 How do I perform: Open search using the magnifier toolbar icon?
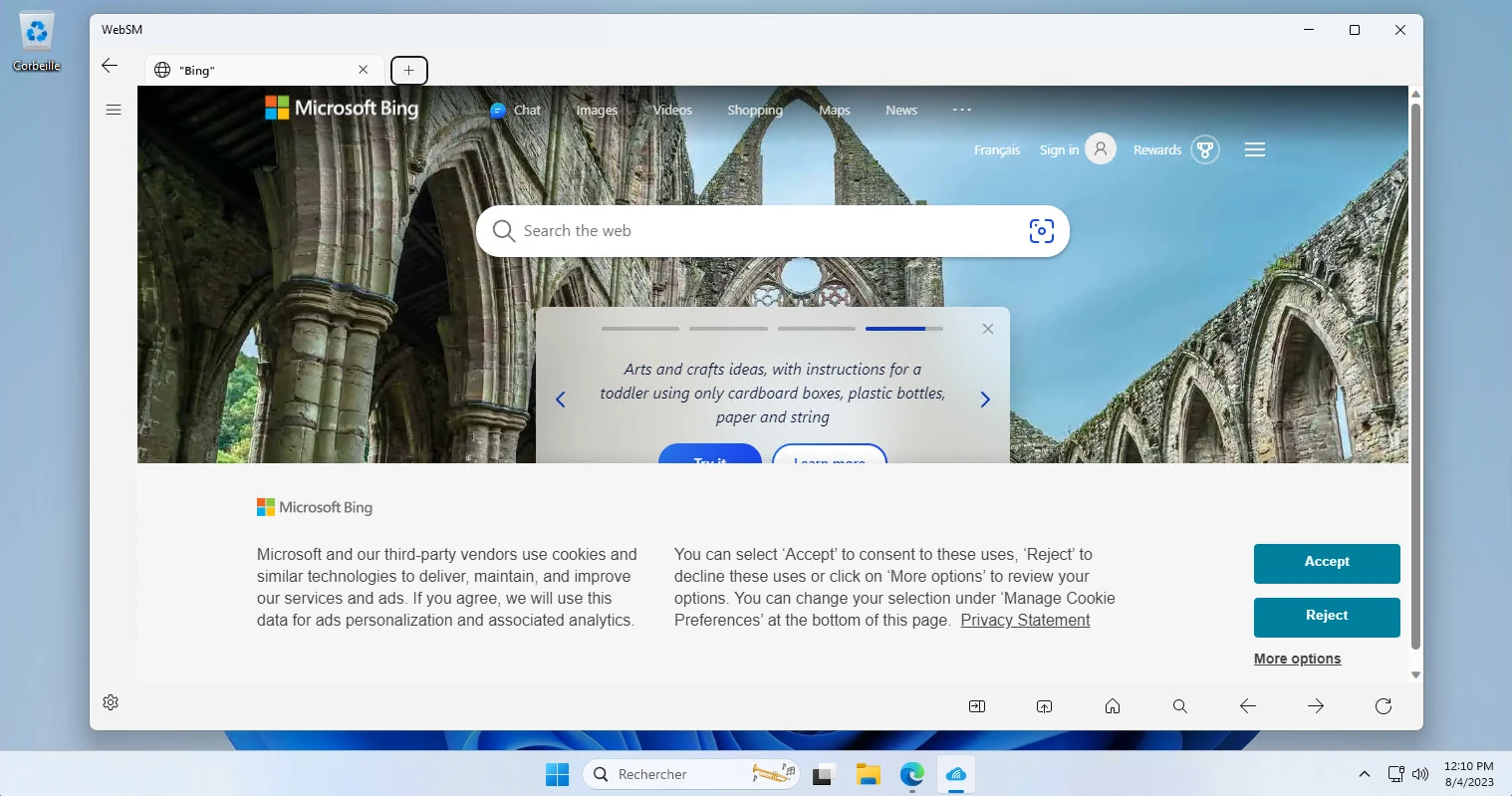click(x=1179, y=705)
